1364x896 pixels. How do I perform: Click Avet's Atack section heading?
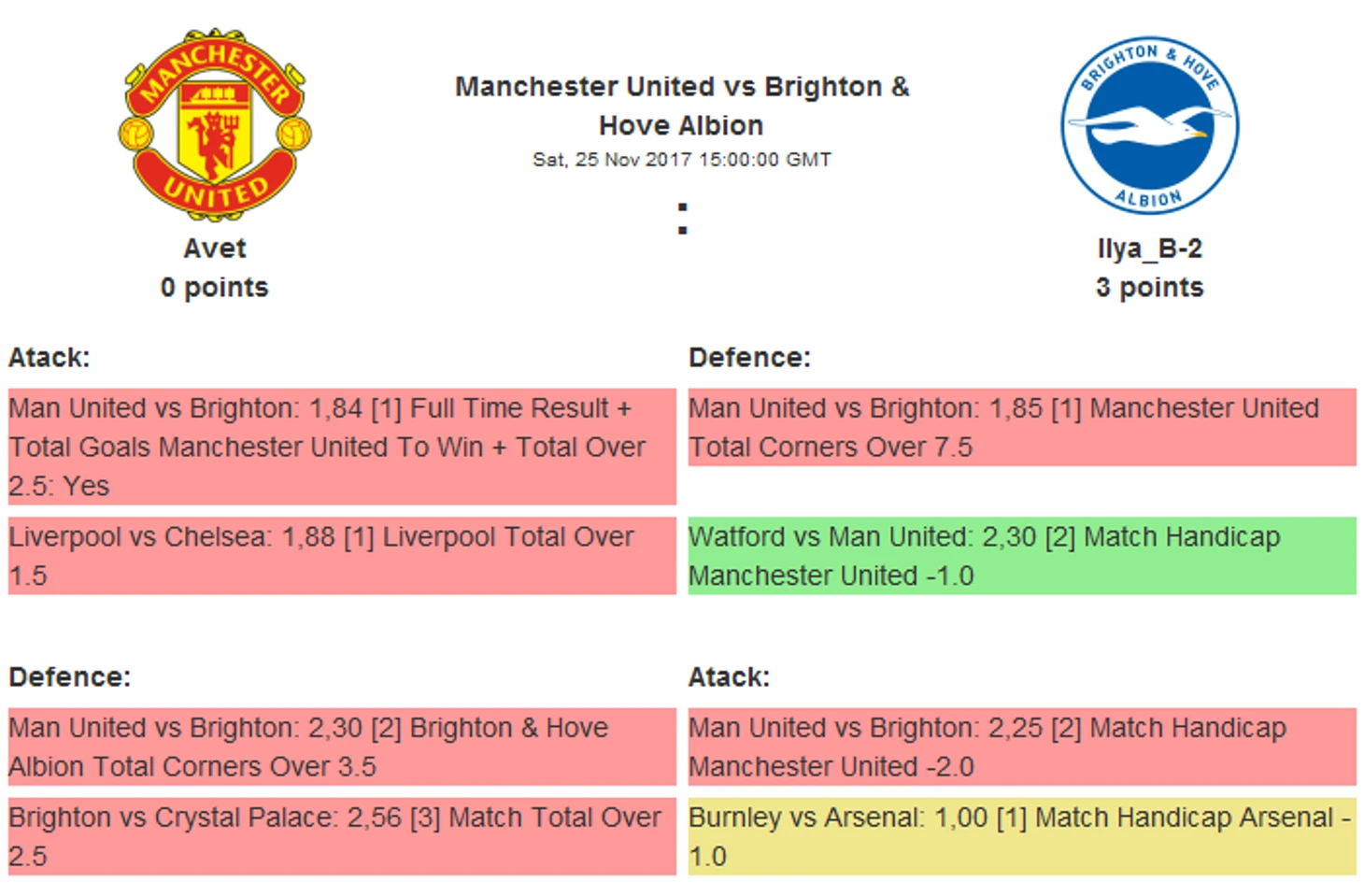tap(50, 358)
